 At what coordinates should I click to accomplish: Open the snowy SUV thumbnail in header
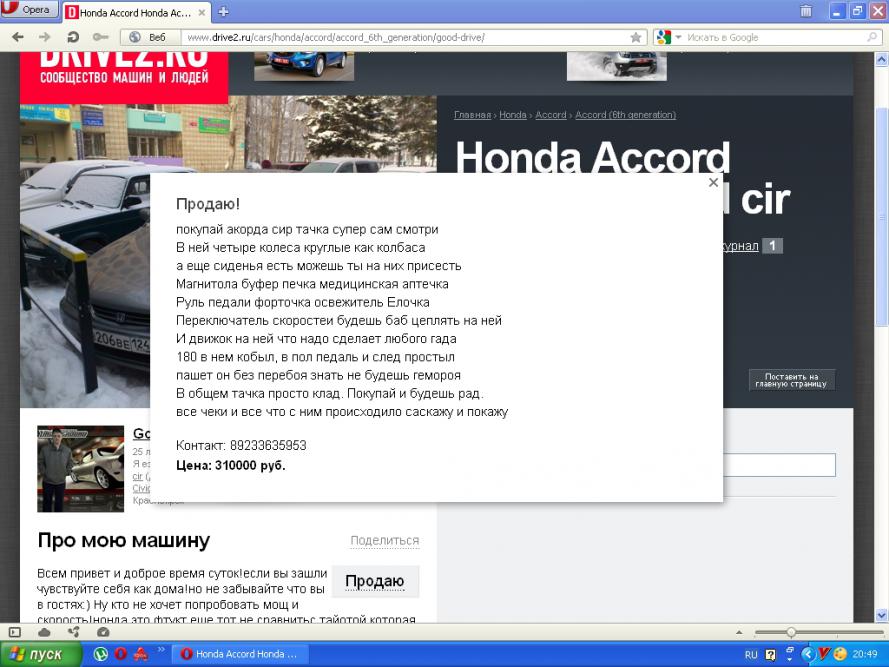coord(617,66)
